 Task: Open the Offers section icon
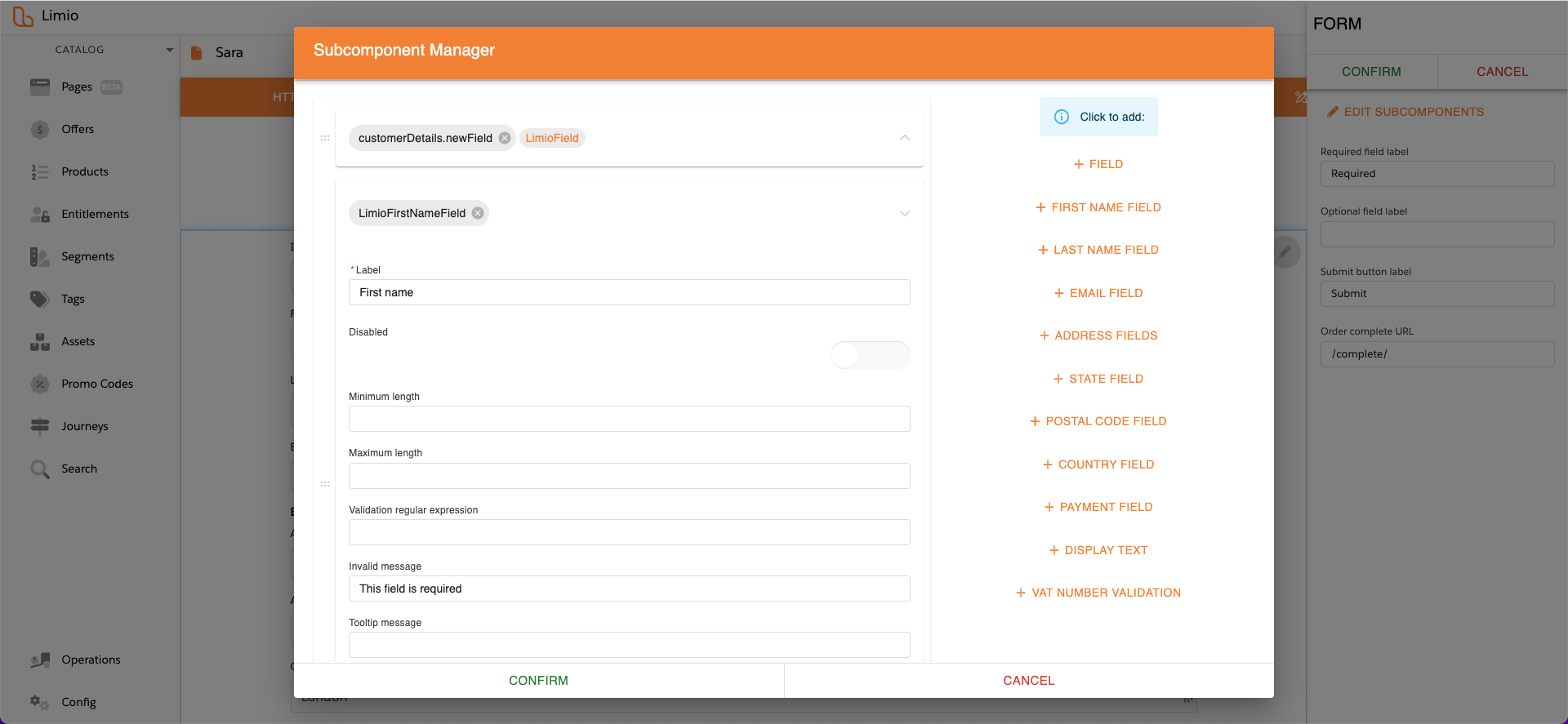pyautogui.click(x=39, y=129)
